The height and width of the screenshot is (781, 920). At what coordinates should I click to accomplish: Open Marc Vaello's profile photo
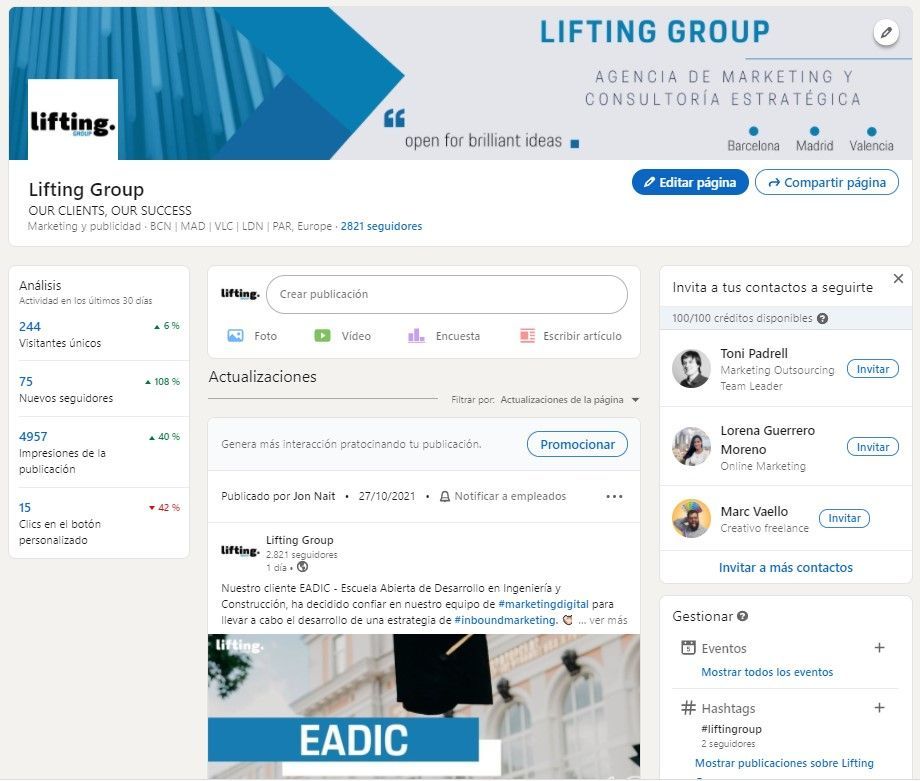[x=691, y=518]
